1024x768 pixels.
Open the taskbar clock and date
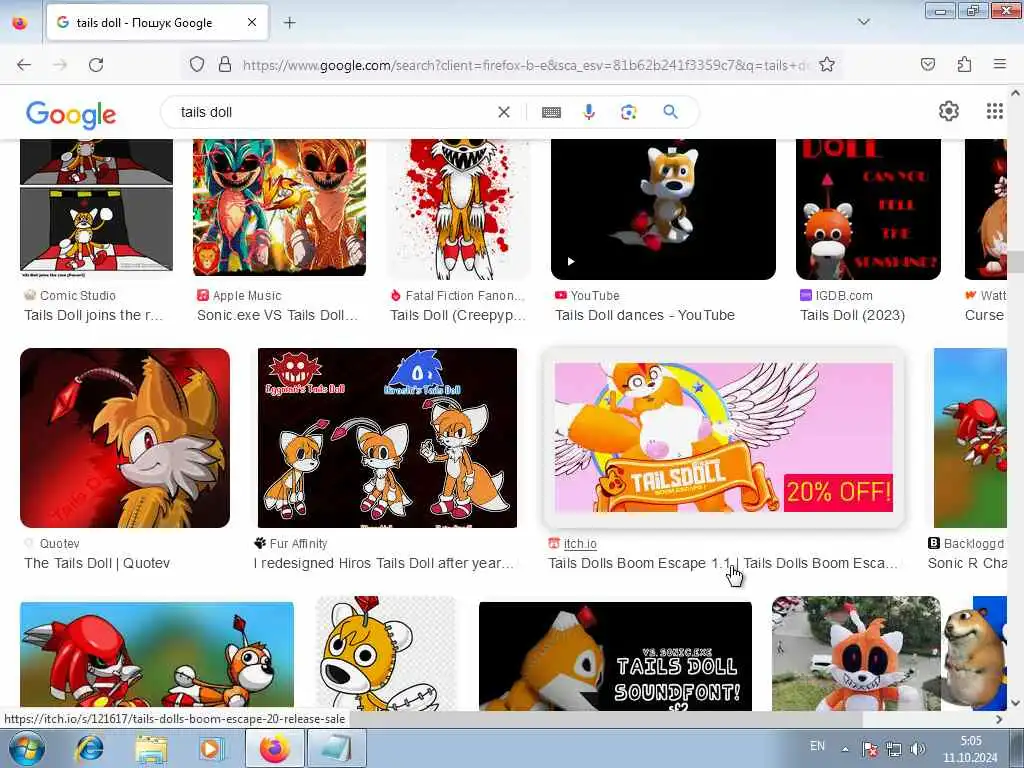coord(970,749)
